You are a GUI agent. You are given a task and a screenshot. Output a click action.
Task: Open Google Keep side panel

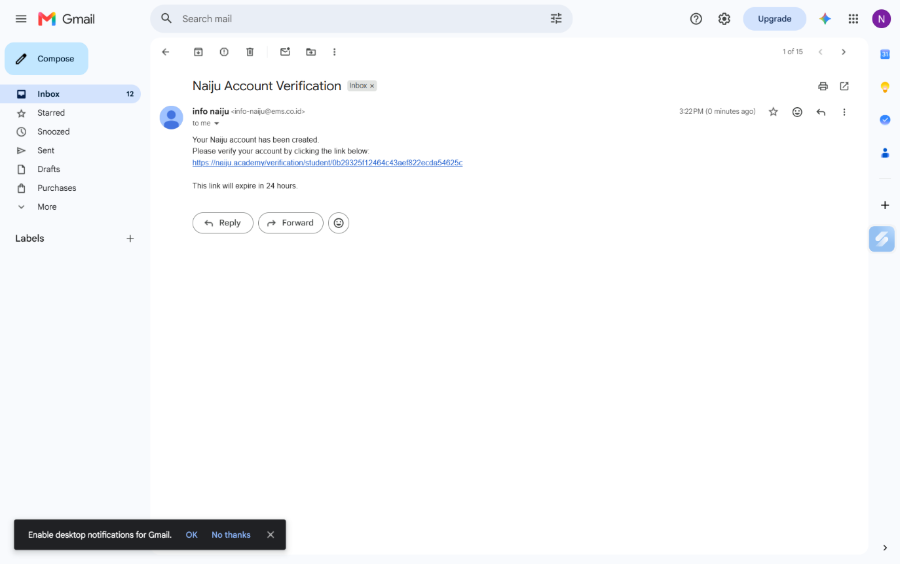point(885,87)
